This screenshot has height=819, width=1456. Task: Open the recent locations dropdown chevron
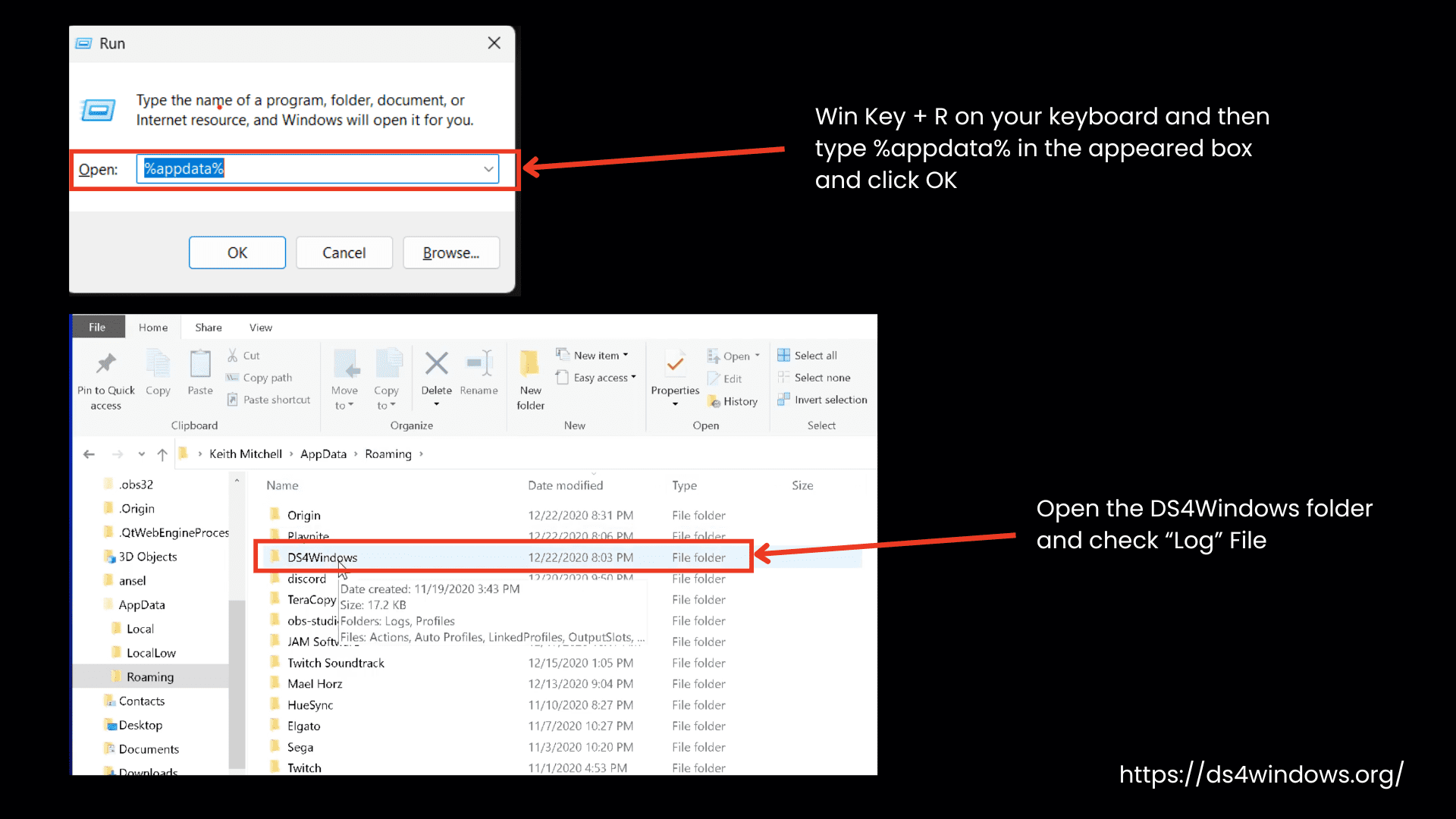[141, 454]
